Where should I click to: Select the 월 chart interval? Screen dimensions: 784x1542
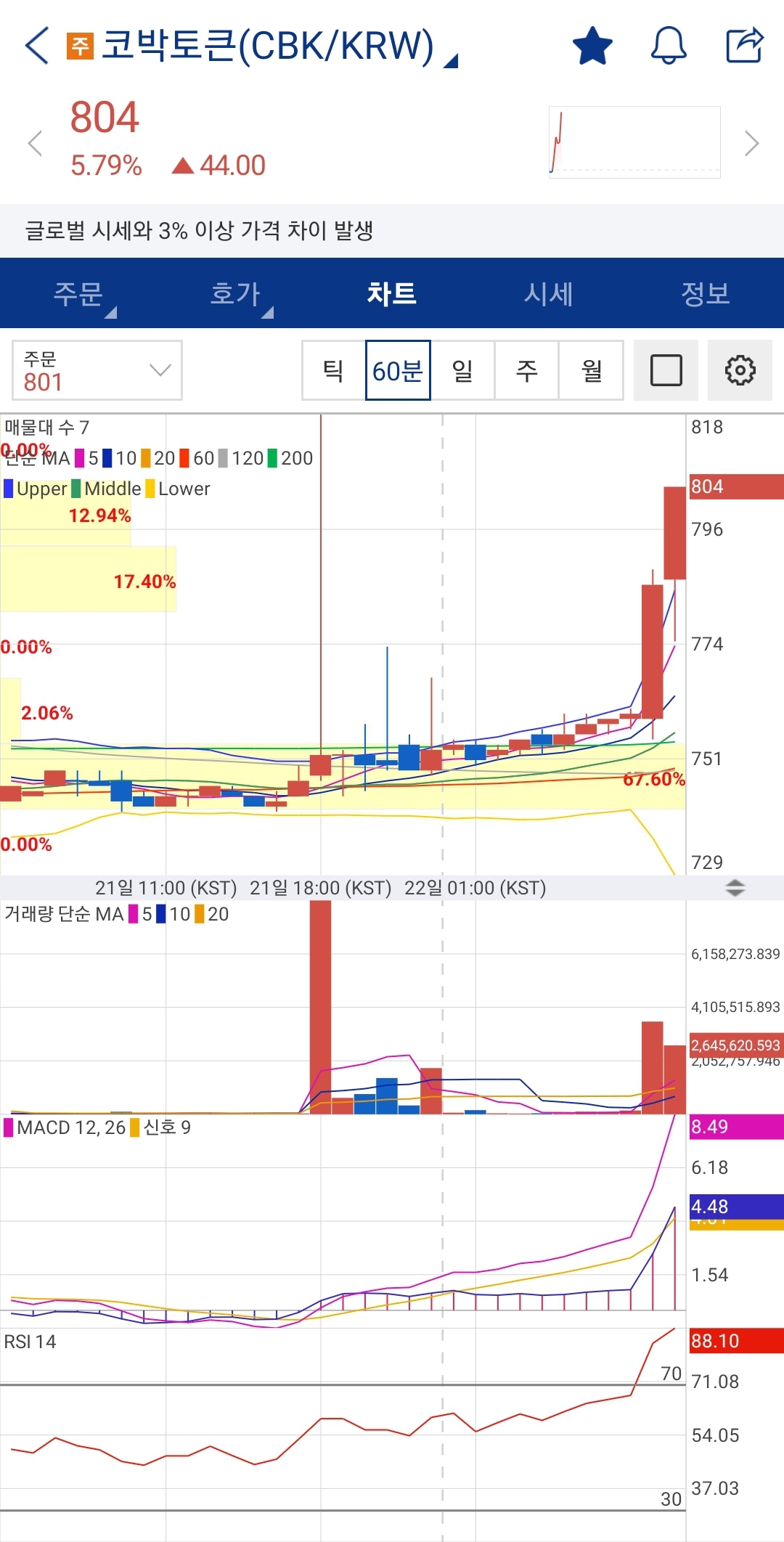click(591, 370)
